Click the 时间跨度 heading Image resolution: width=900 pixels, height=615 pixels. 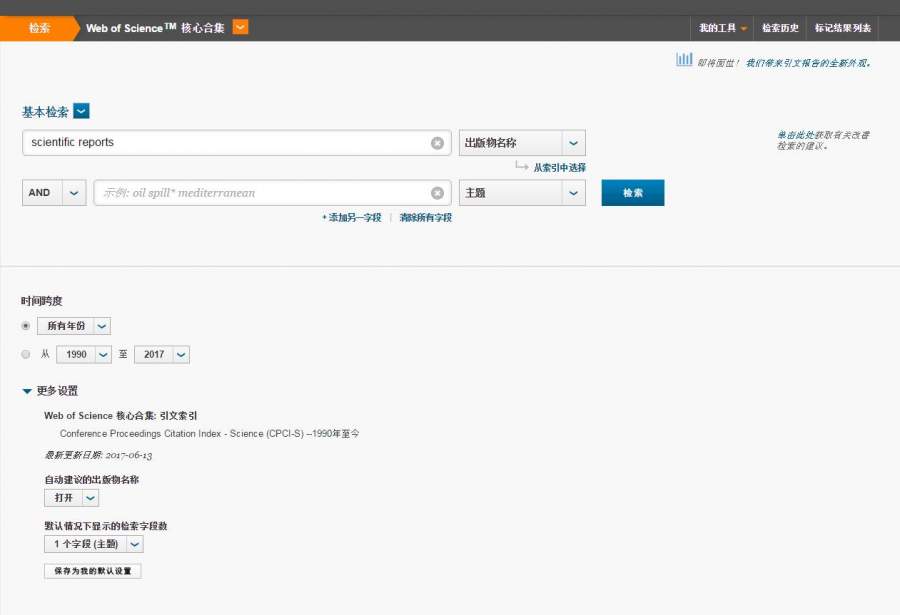coord(41,301)
